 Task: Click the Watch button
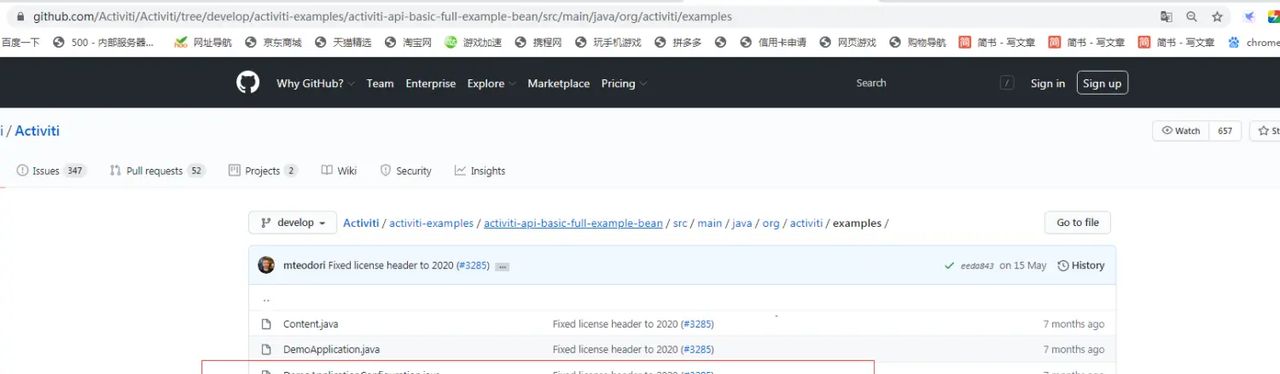(1181, 131)
